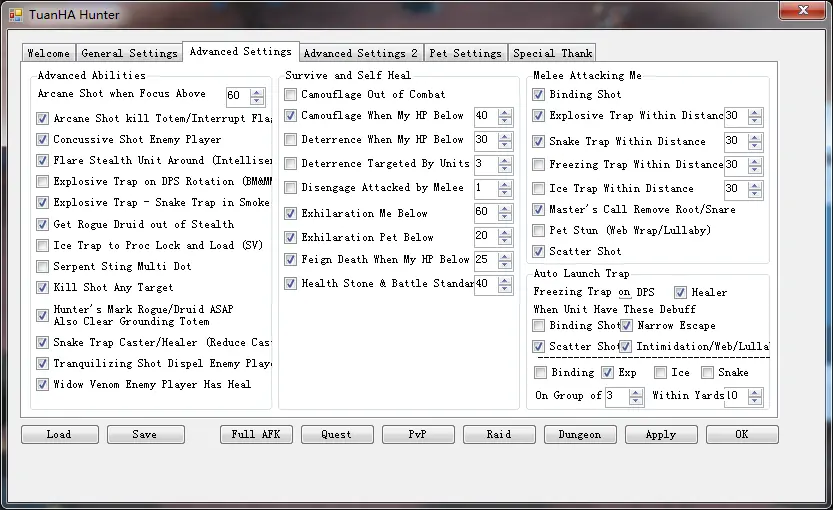Click the TuanHA Hunter title bar app icon

[15, 15]
